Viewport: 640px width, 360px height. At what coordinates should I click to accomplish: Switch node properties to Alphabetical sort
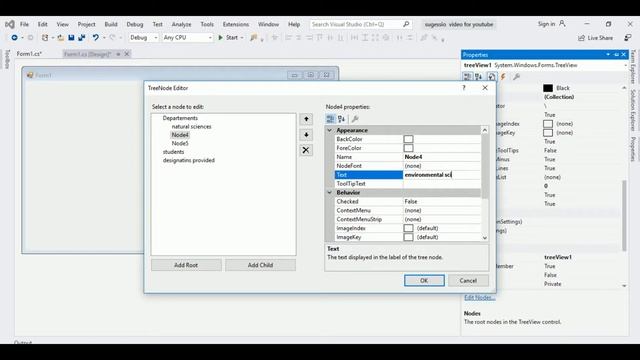(342, 119)
